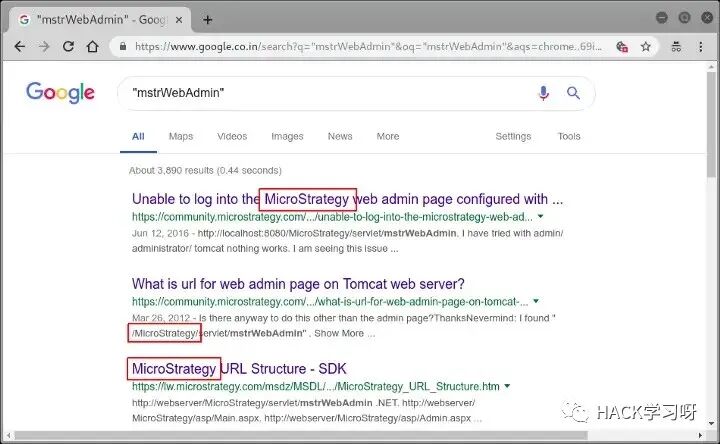Click the horizontal scroll left arrow
The image size is (720, 444).
[x=8, y=435]
